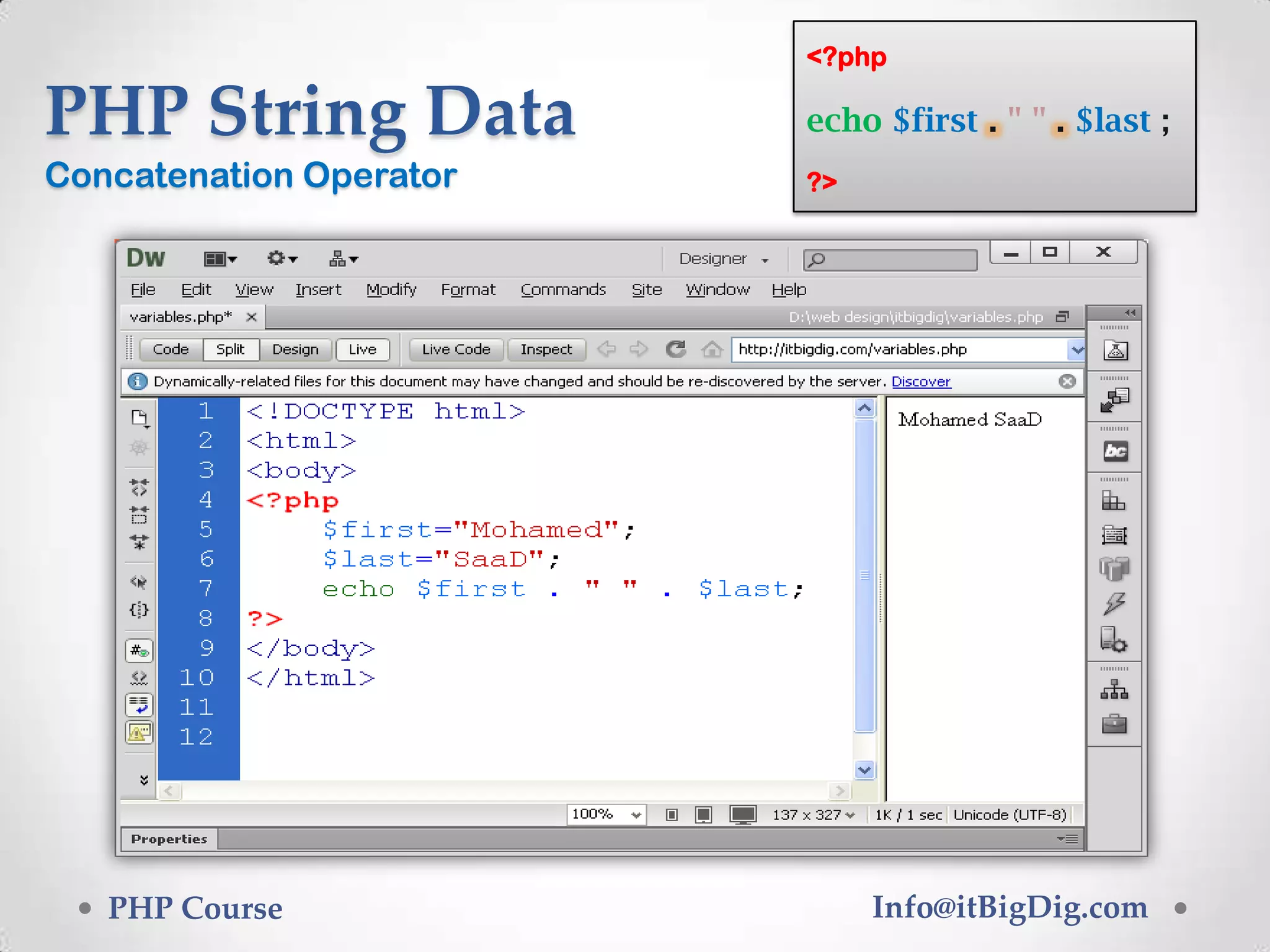Open the View menu
Screen dimensions: 1270x952
point(254,289)
